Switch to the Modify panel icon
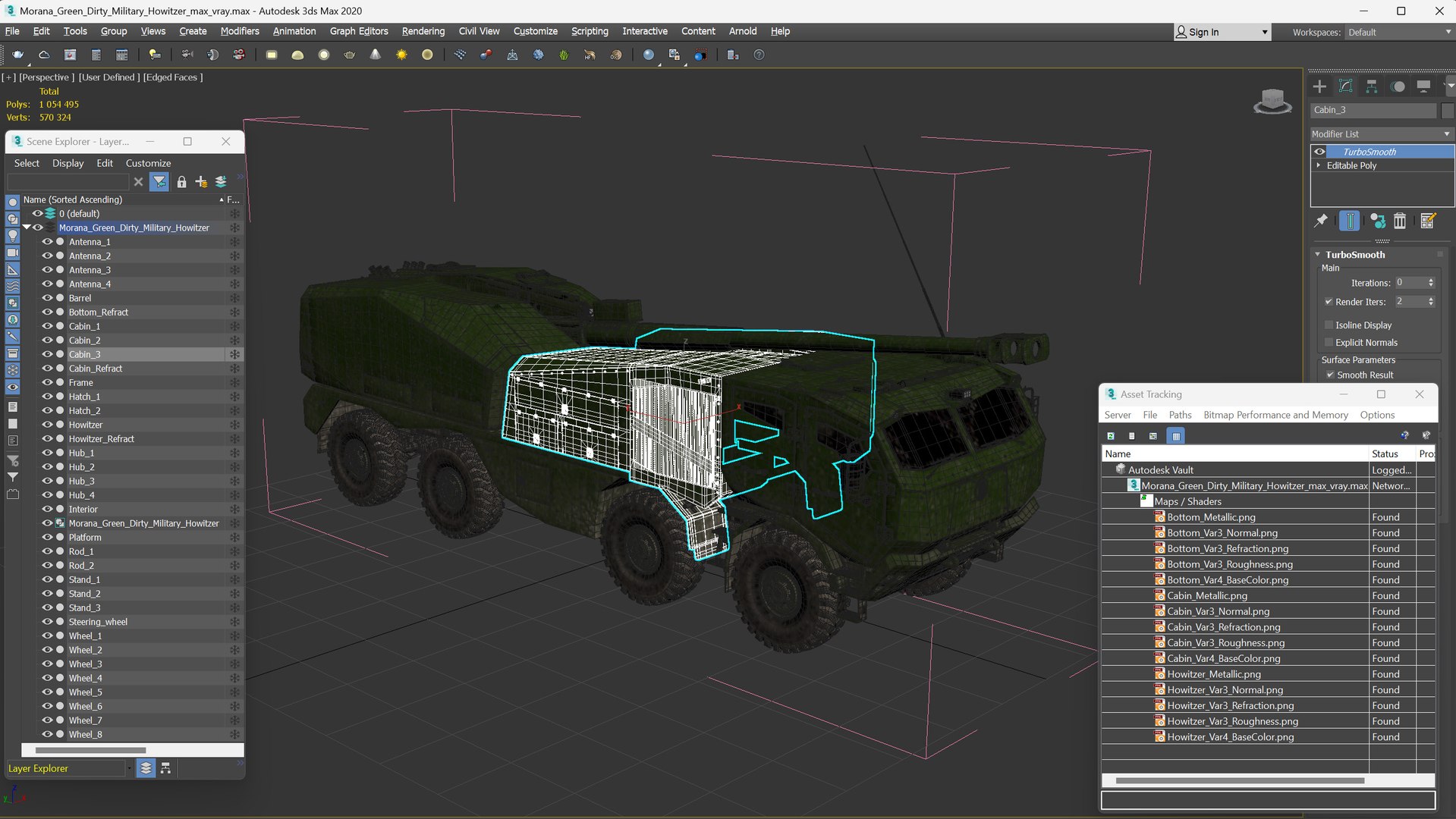1456x819 pixels. click(1345, 86)
